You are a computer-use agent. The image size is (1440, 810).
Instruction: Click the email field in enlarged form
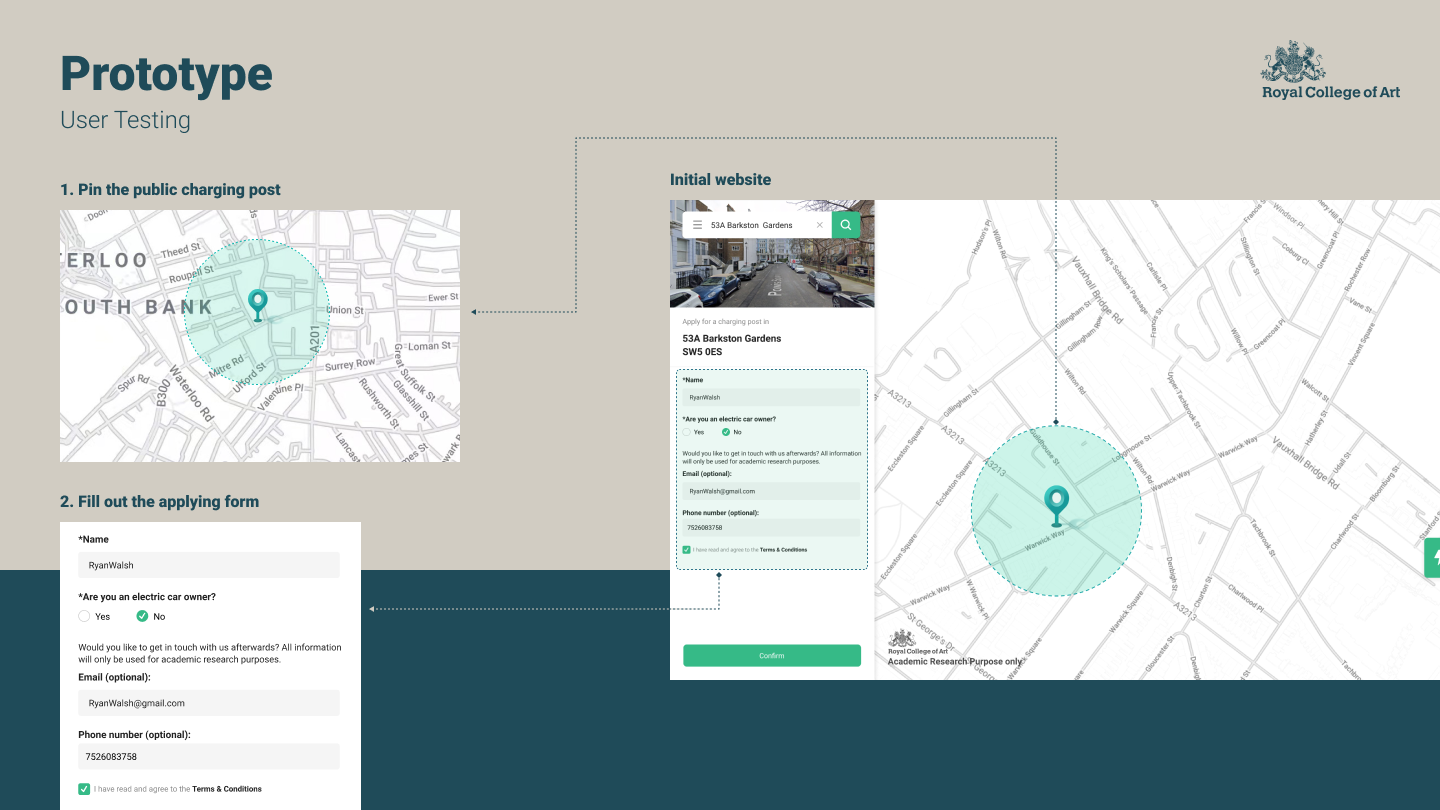click(209, 703)
